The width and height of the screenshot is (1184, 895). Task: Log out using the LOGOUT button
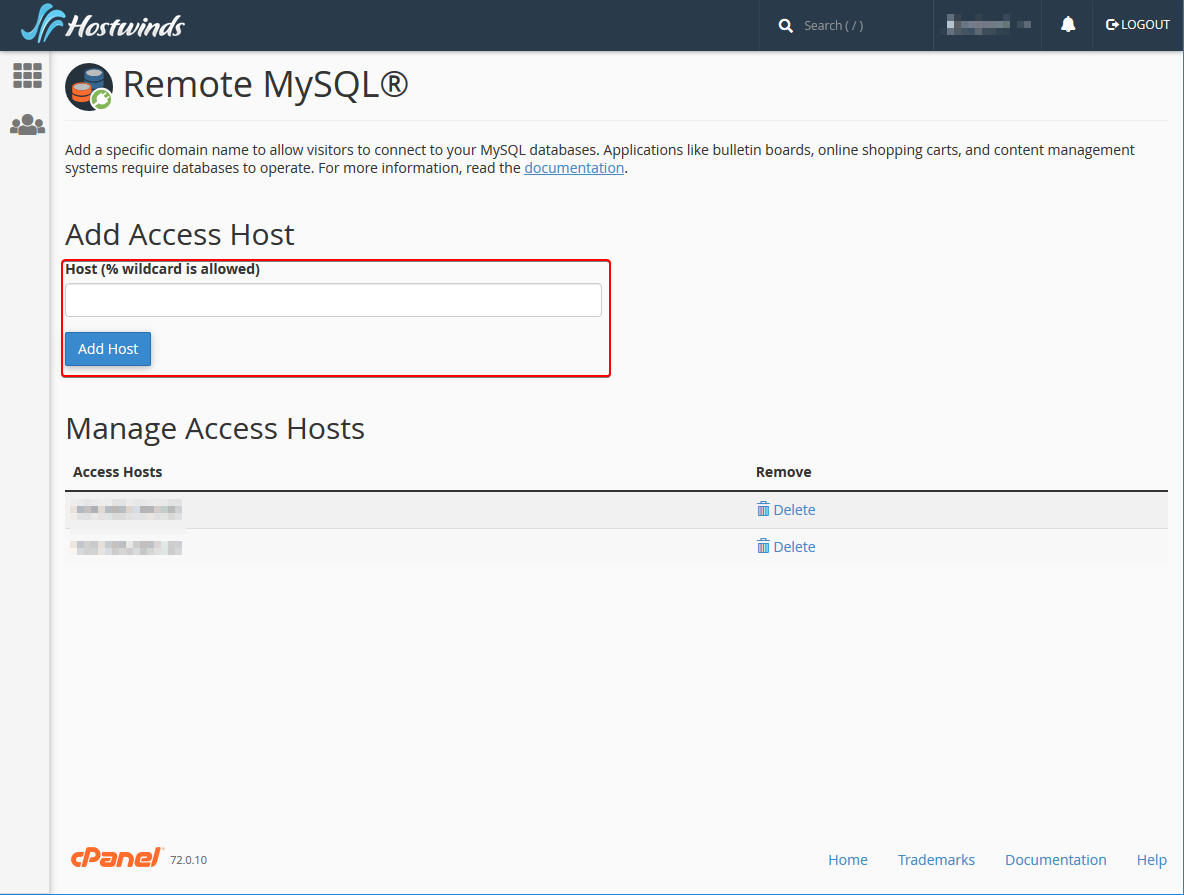coord(1137,25)
